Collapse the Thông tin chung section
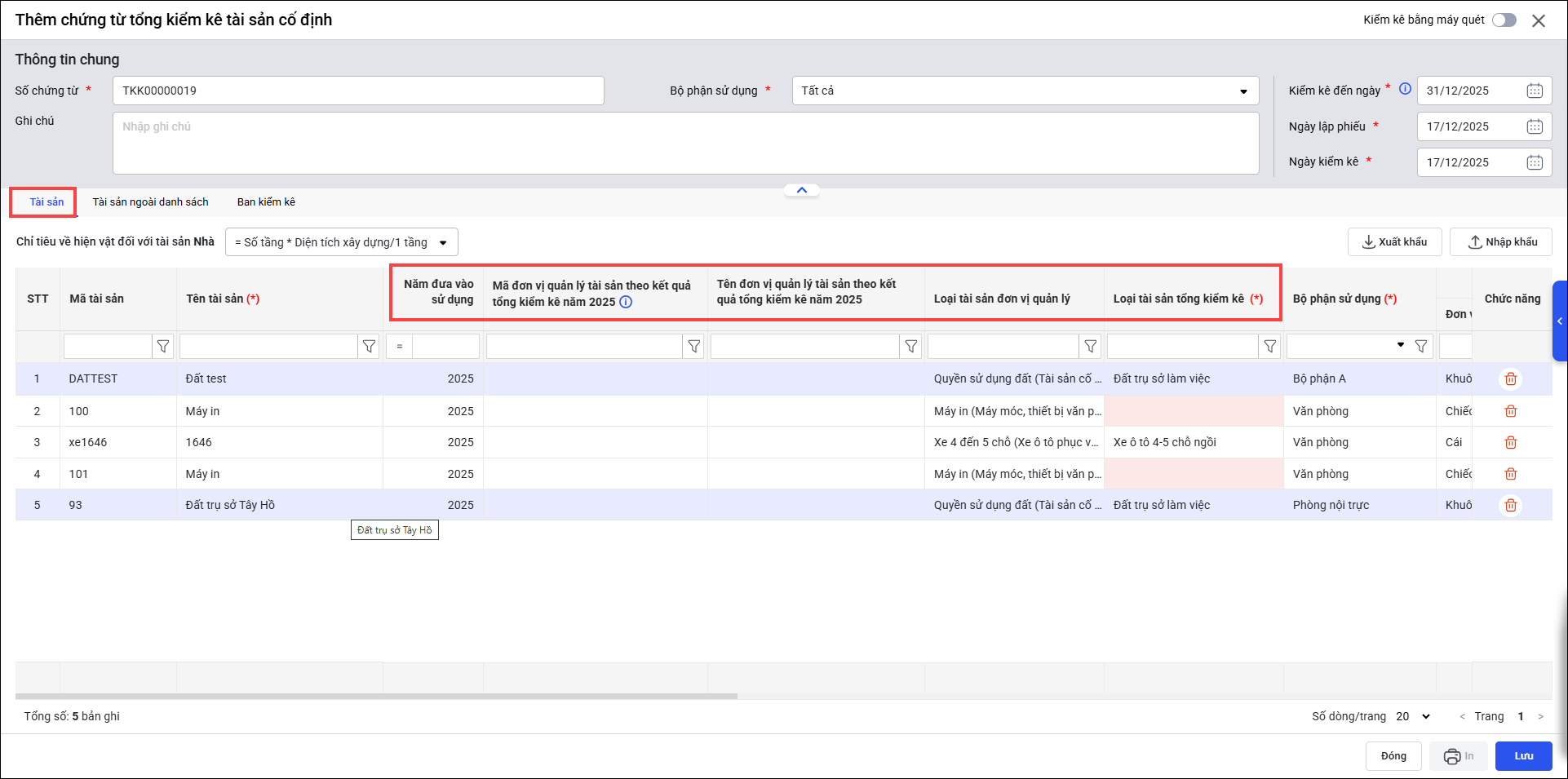The width and height of the screenshot is (1568, 779). (801, 190)
